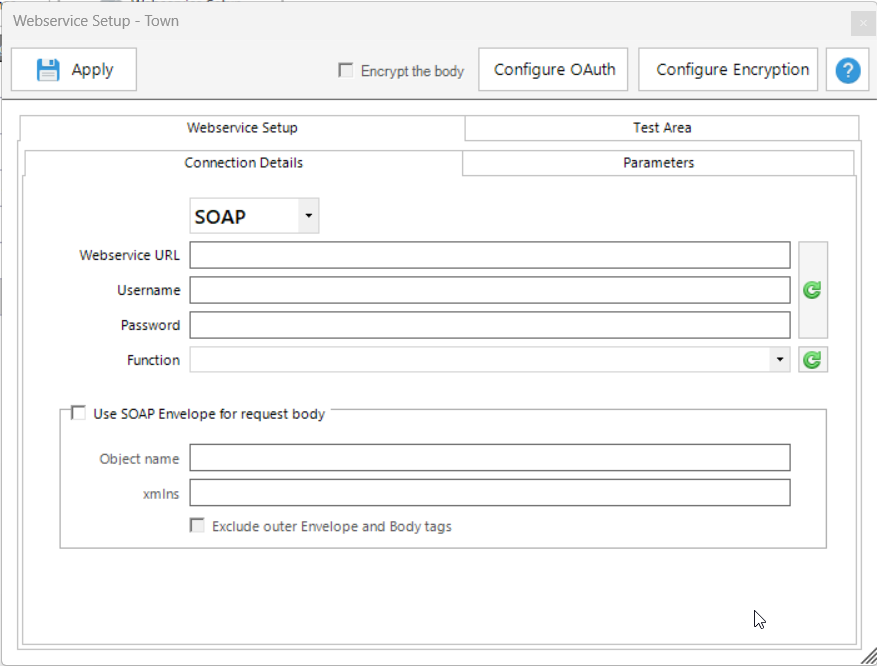Click the Password input box
877x666 pixels.
(490, 325)
